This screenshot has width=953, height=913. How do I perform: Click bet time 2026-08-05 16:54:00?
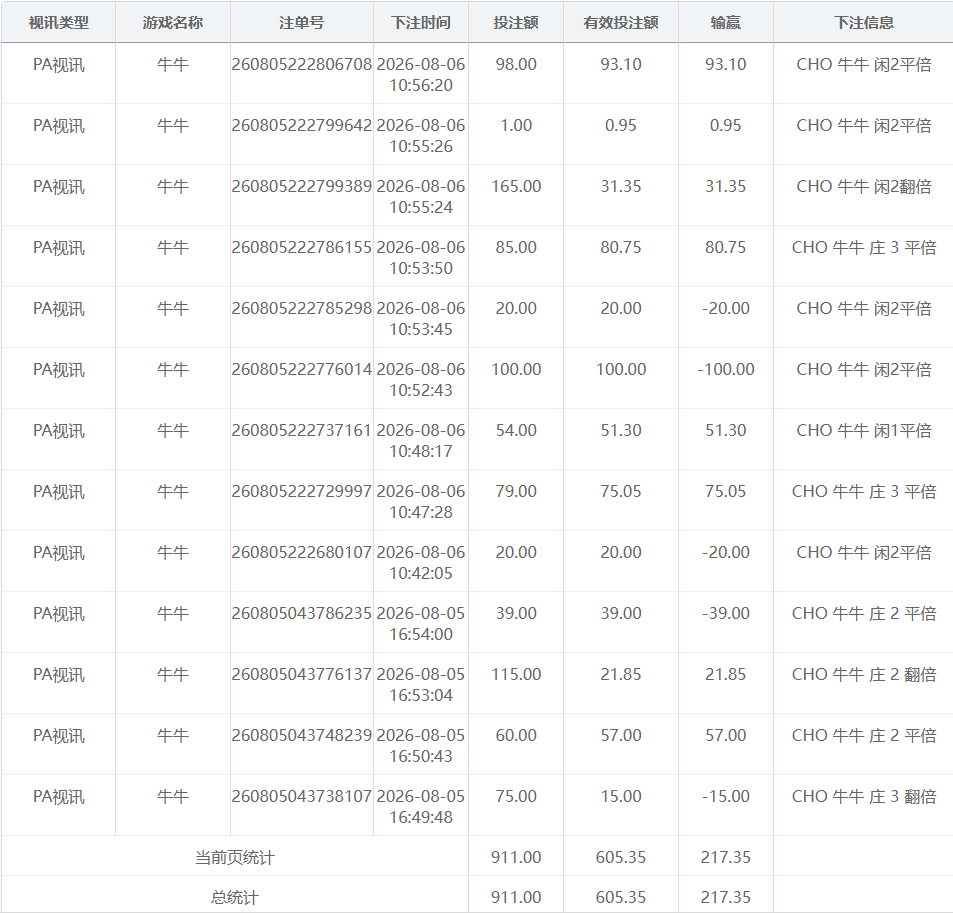421,624
